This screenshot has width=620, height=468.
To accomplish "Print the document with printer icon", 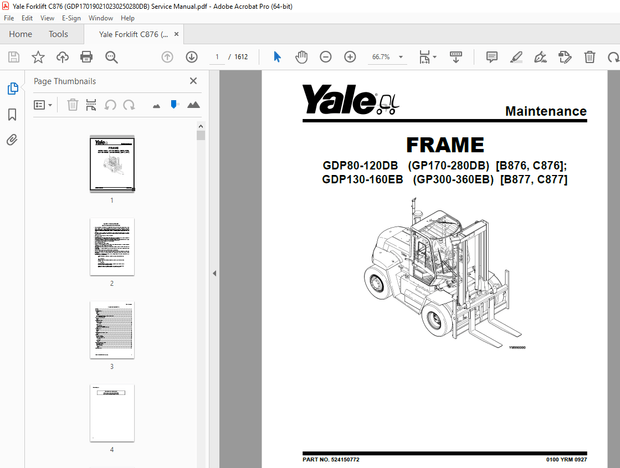I will click(x=86, y=57).
